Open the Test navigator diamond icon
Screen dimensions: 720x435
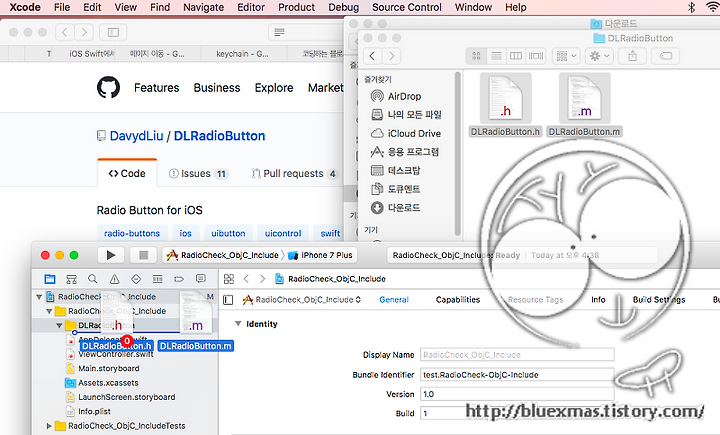tap(136, 279)
